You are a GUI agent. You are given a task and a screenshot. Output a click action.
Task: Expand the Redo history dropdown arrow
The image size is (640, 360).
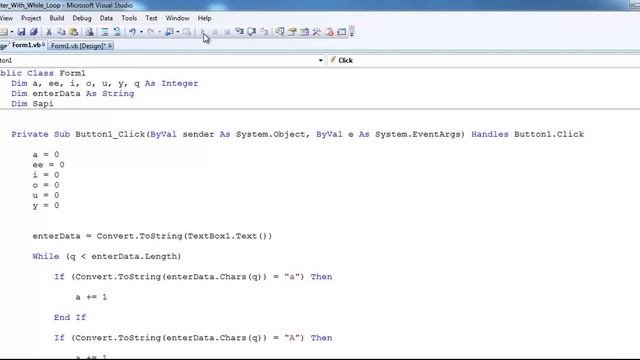pyautogui.click(x=159, y=32)
